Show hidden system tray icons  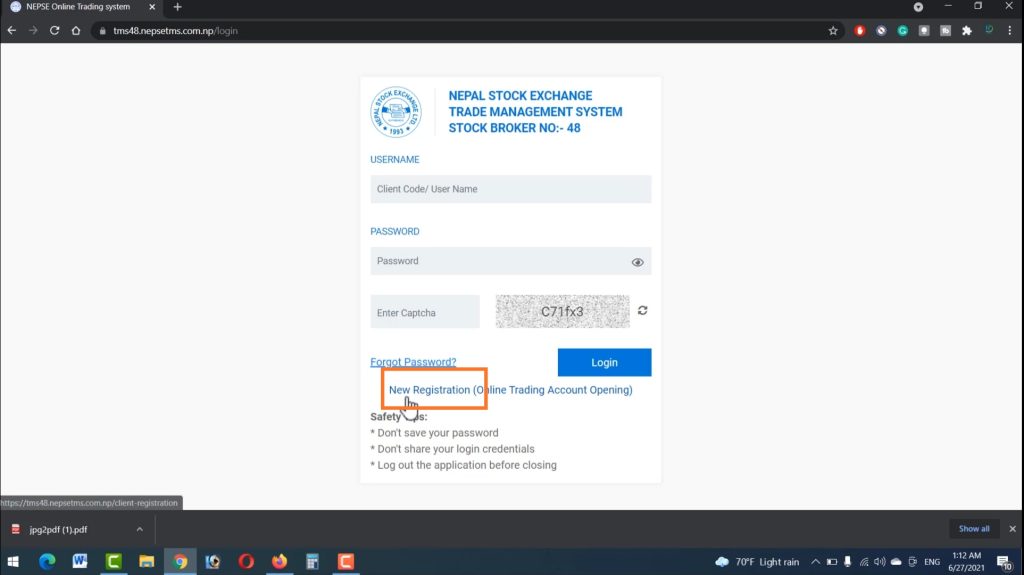[x=816, y=562]
